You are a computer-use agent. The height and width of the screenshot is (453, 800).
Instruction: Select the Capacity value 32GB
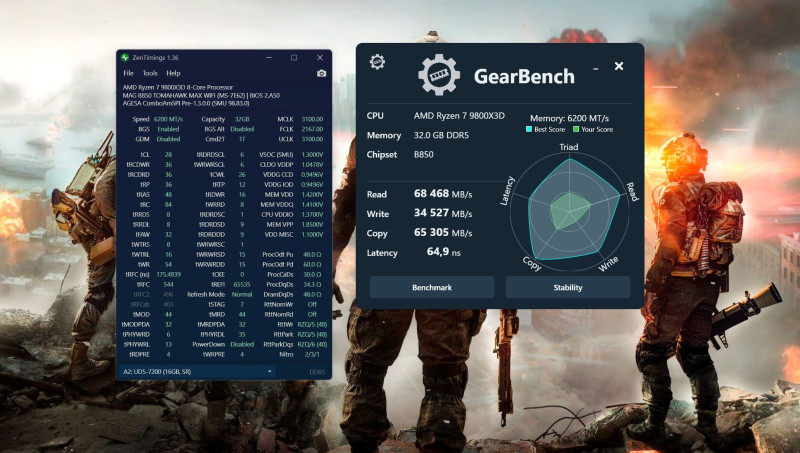(x=242, y=119)
